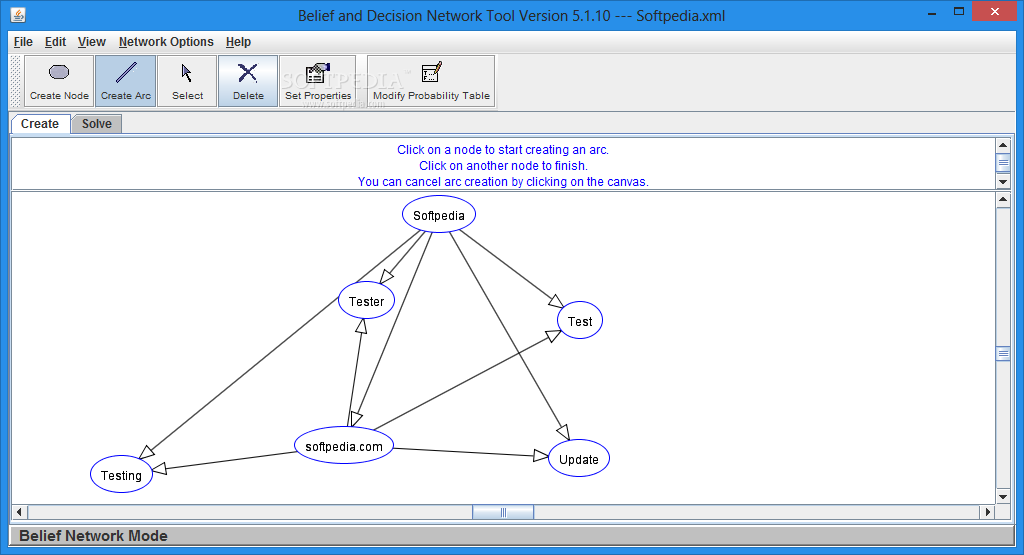Open Modify Probability Table tool
Screen dimensions: 1024x555
point(431,81)
